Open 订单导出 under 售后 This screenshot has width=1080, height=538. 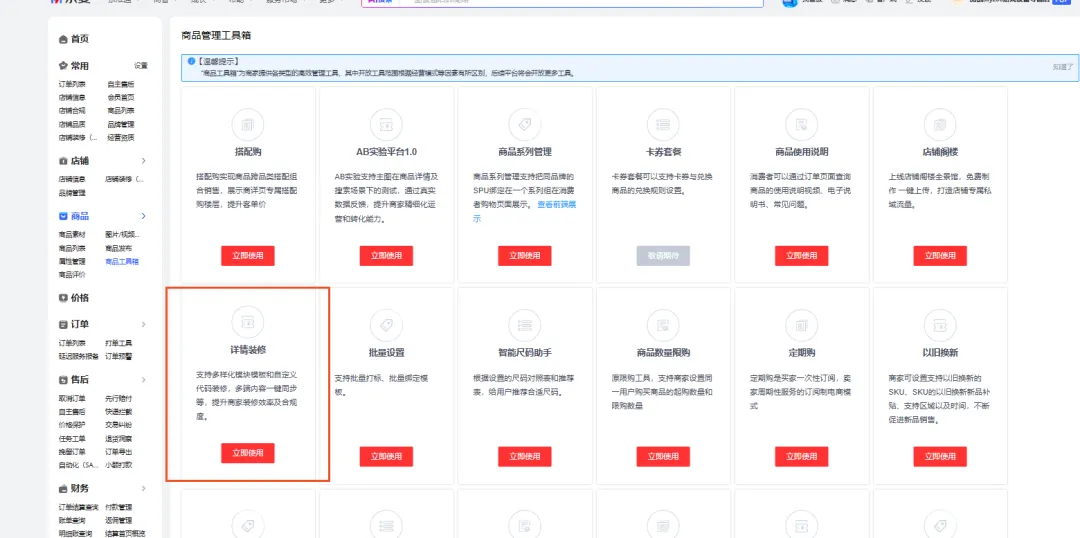(x=118, y=452)
